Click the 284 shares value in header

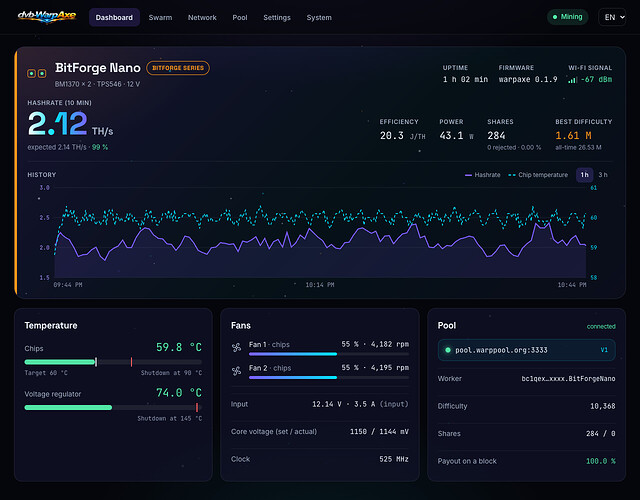pos(496,136)
